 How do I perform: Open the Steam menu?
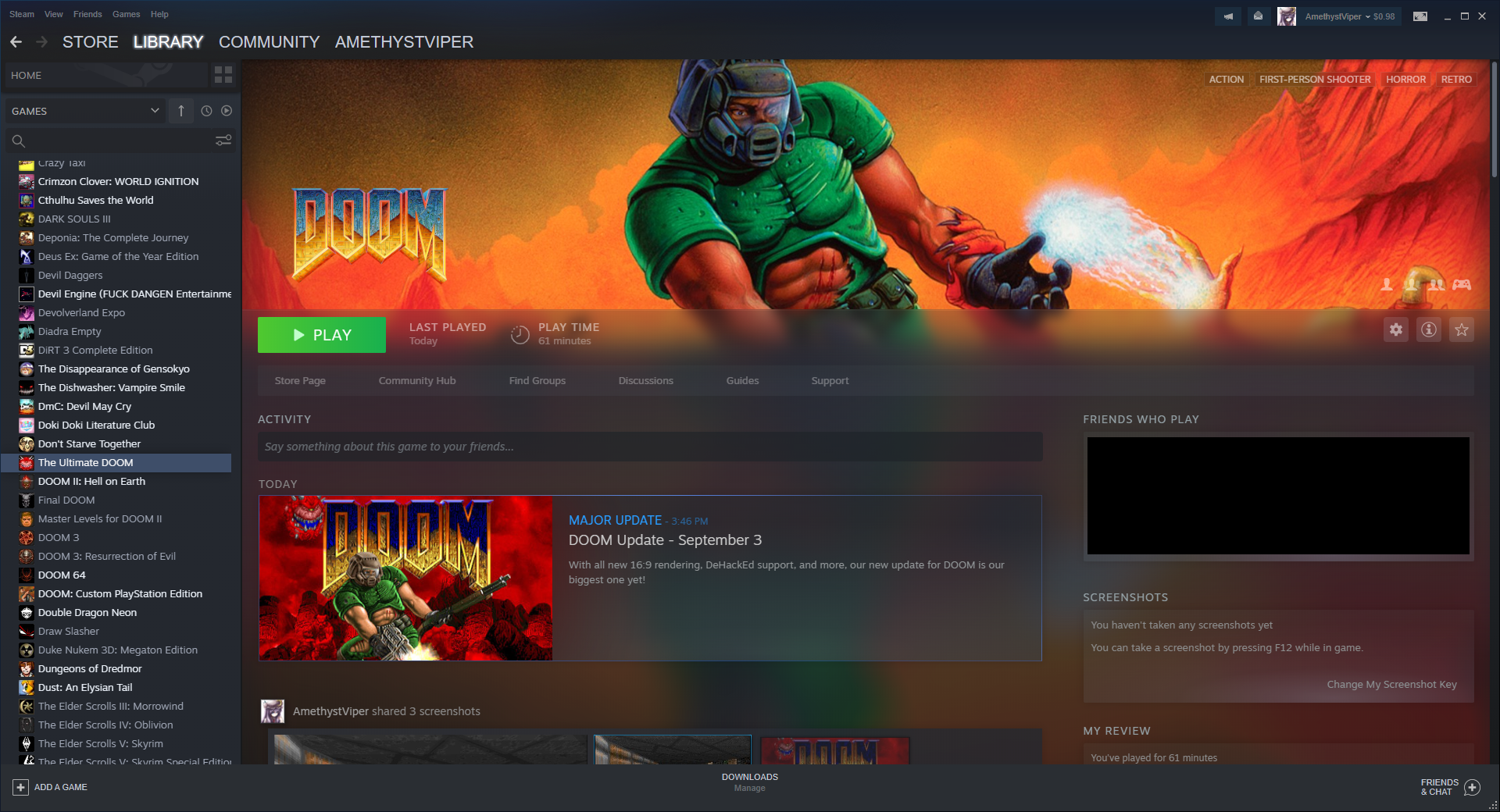click(22, 14)
